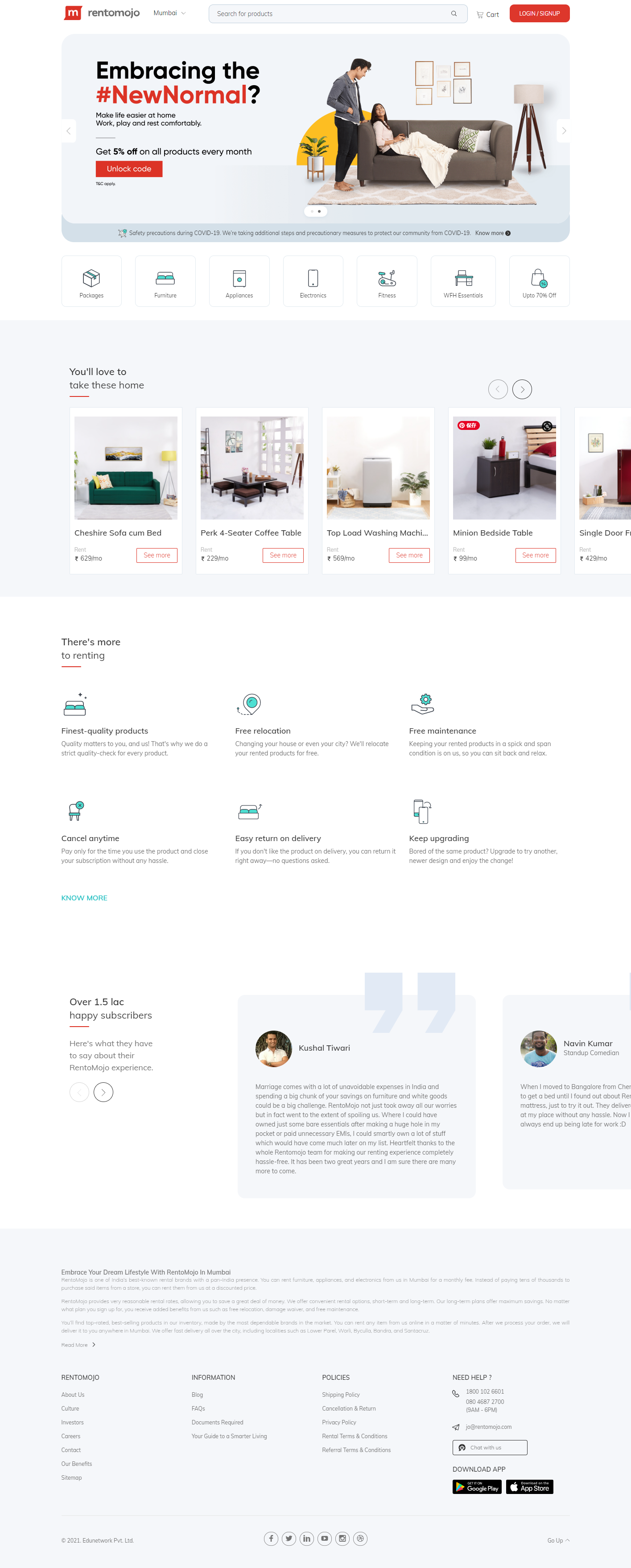
Task: See more for Top Load Washing Machine
Action: [409, 555]
